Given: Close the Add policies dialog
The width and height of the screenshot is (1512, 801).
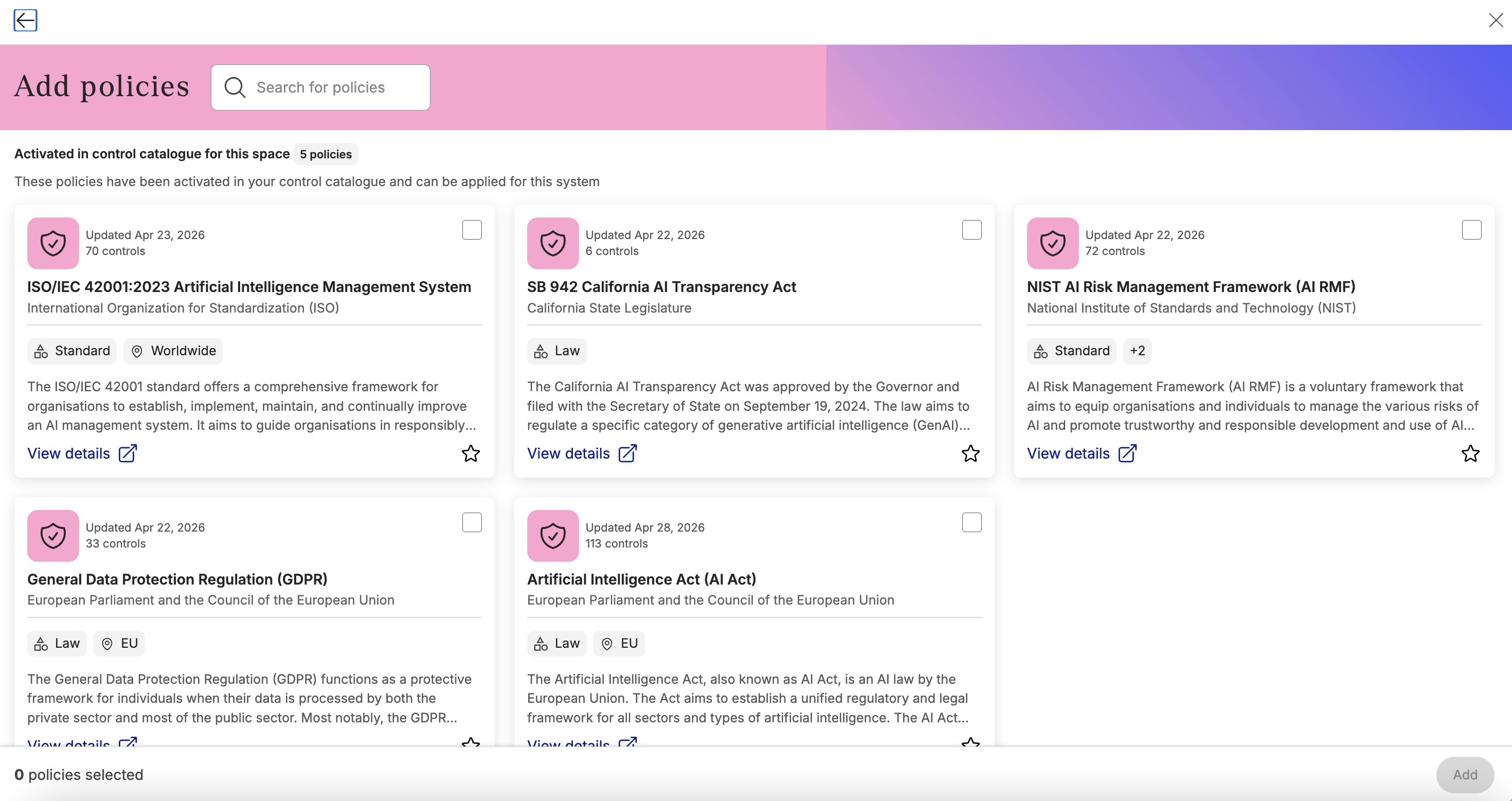Looking at the screenshot, I should 1496,21.
